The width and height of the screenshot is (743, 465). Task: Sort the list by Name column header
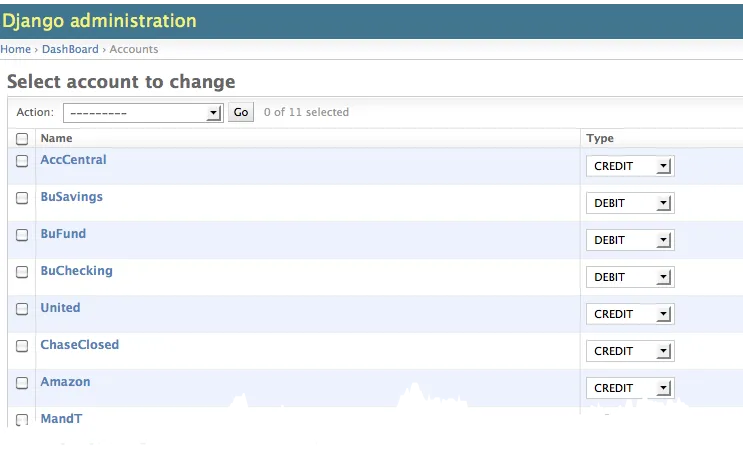coord(57,138)
